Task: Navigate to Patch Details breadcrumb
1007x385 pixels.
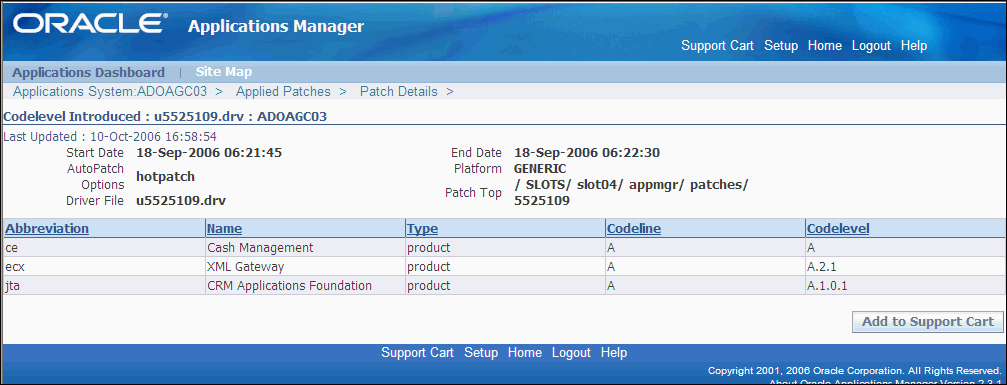Action: pos(399,91)
